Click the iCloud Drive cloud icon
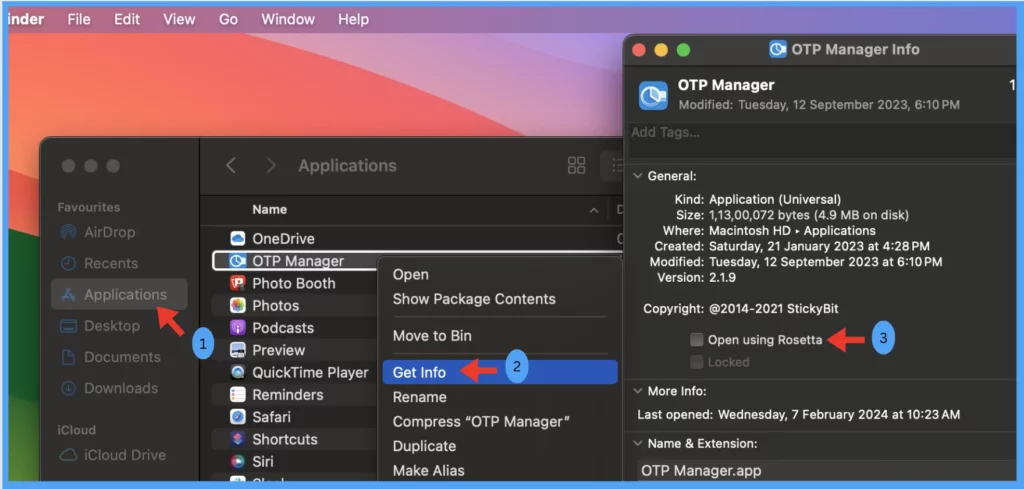 click(x=68, y=455)
